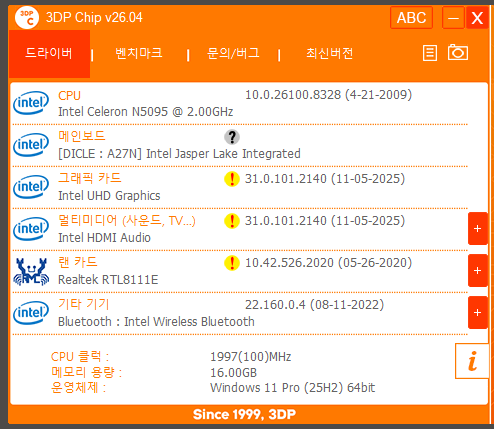Open the 그래픽 카드 driver link
The image size is (494, 429).
tap(90, 178)
